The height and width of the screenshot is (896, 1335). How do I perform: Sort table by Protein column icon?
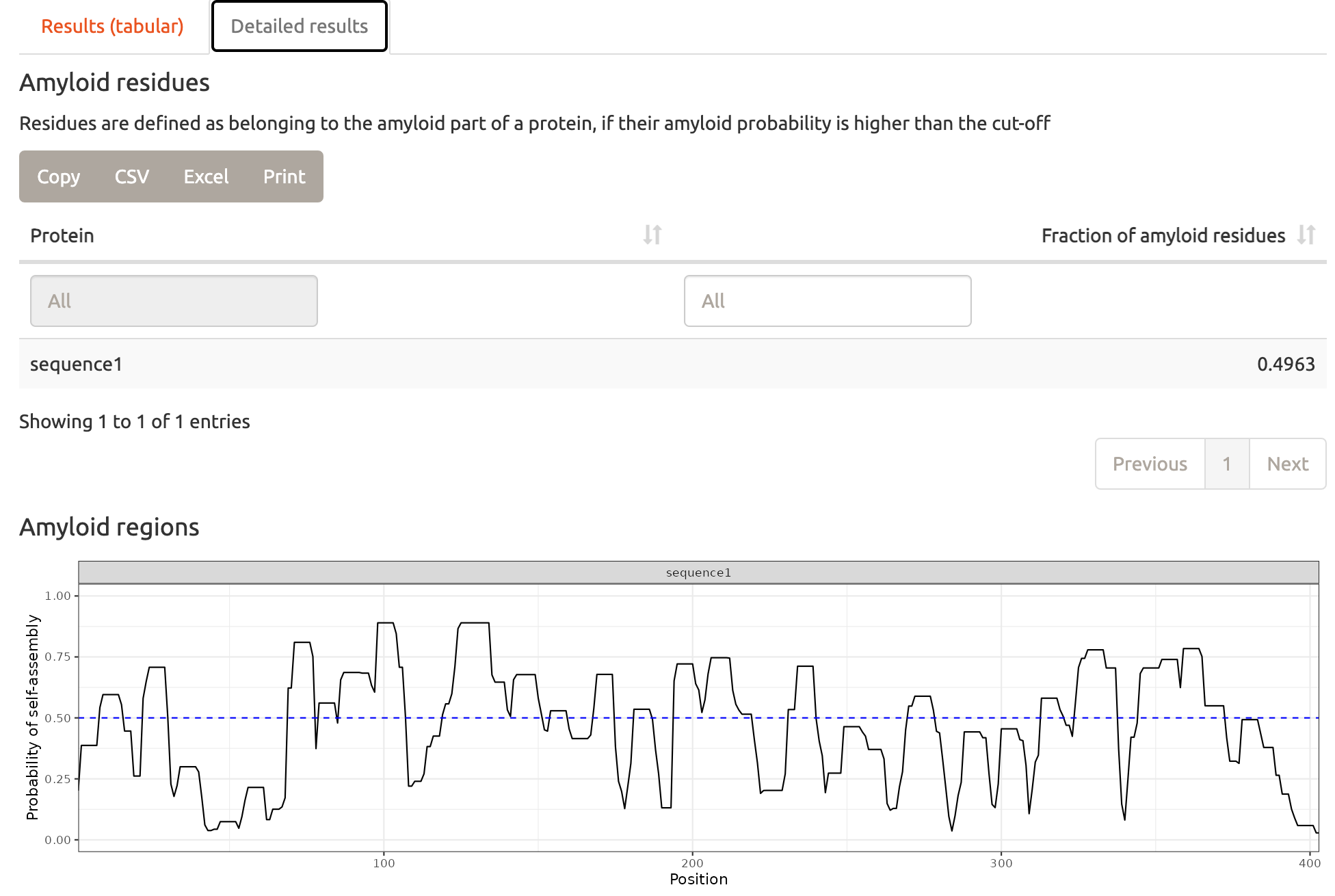coord(652,235)
